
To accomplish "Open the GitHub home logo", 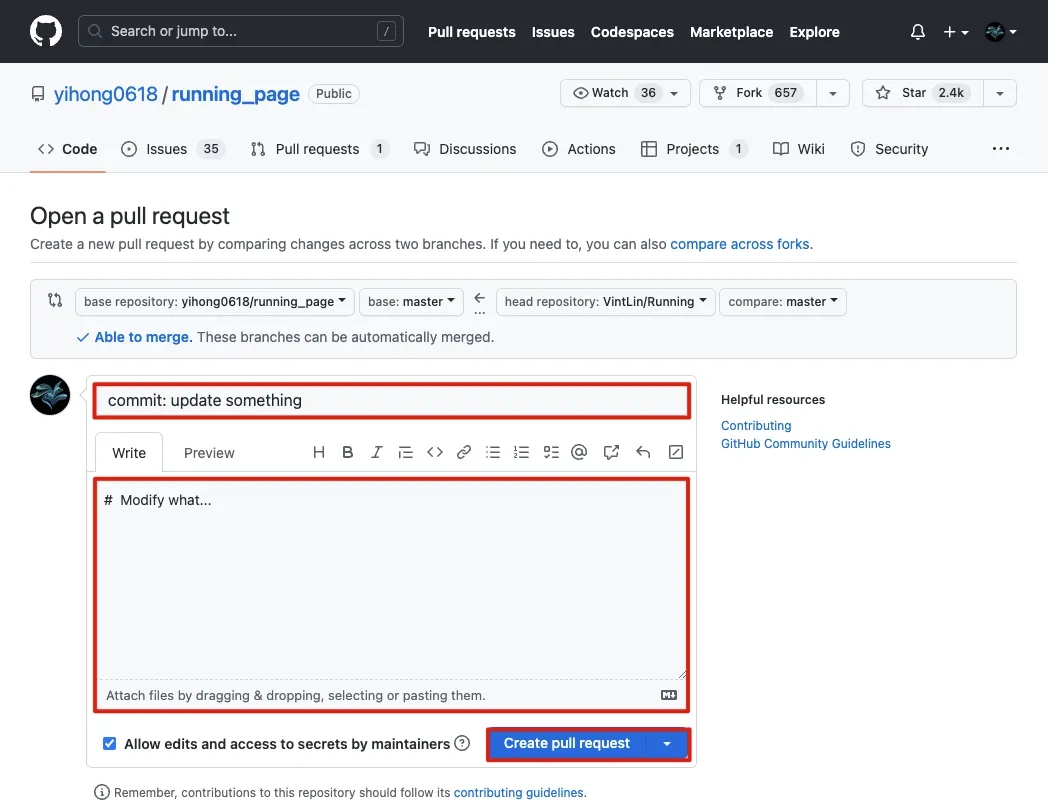I will [x=46, y=31].
